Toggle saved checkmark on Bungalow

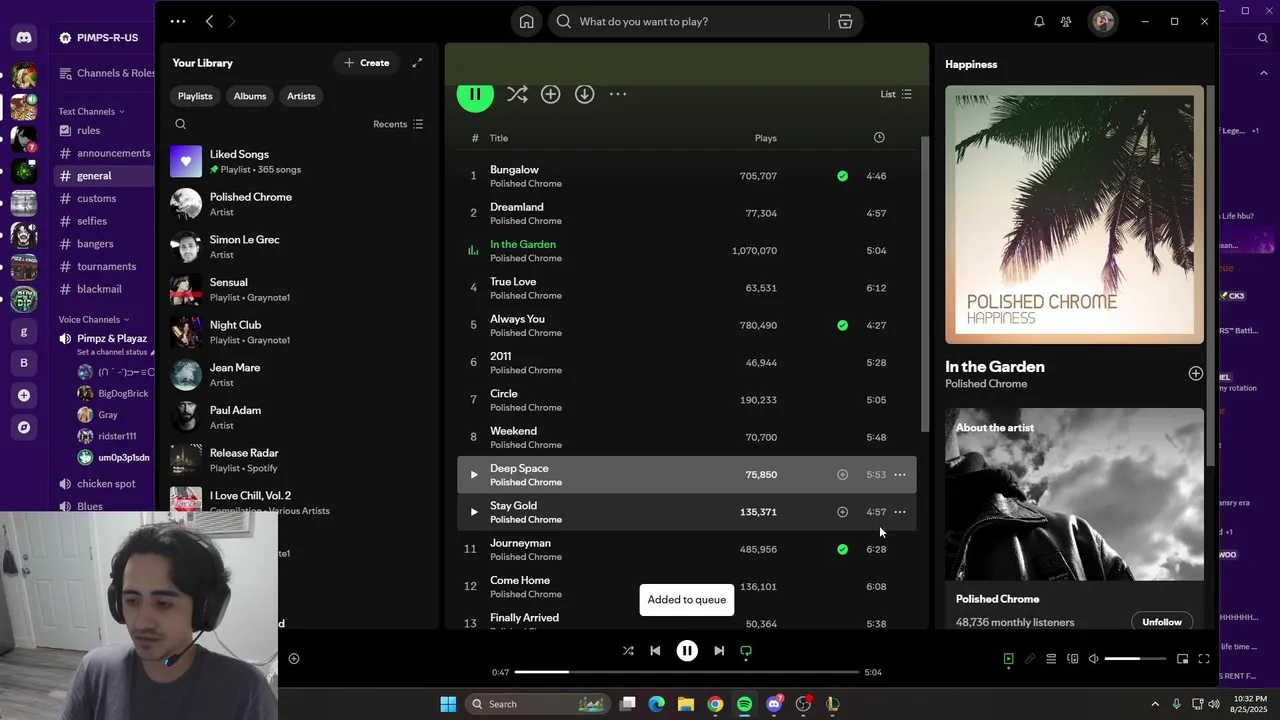pyautogui.click(x=842, y=176)
